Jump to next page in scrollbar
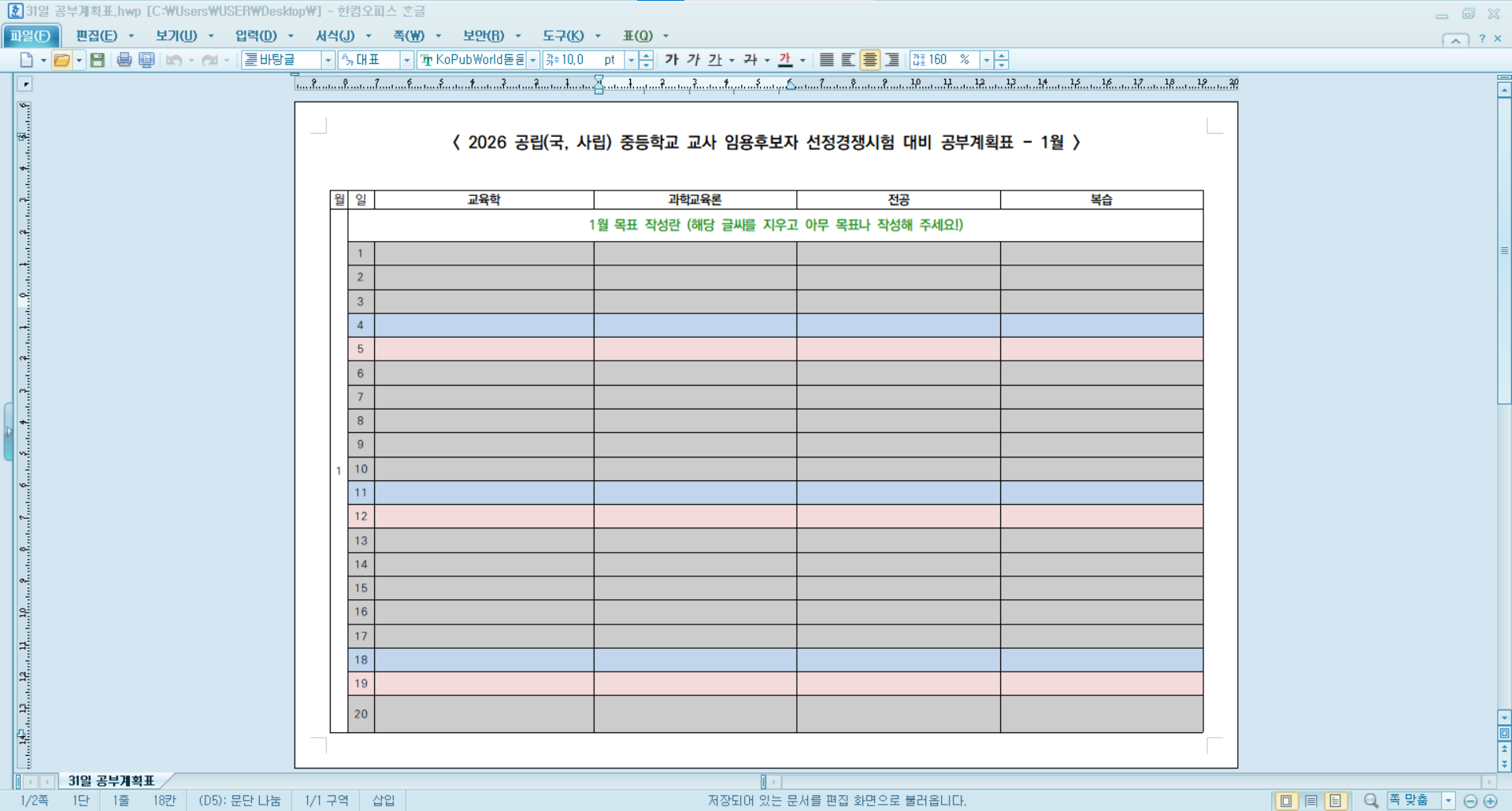 pos(1504,764)
